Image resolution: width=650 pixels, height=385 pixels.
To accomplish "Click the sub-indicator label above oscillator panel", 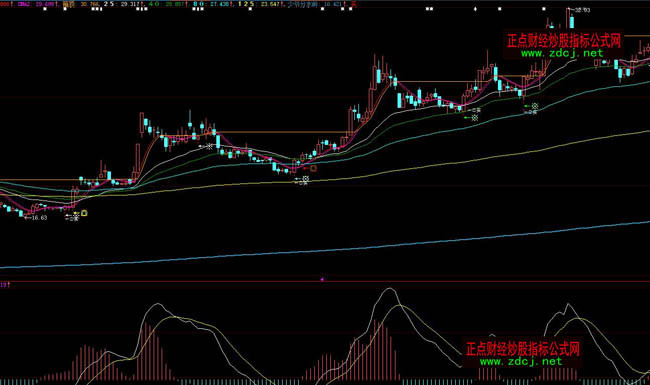I will pos(4,285).
